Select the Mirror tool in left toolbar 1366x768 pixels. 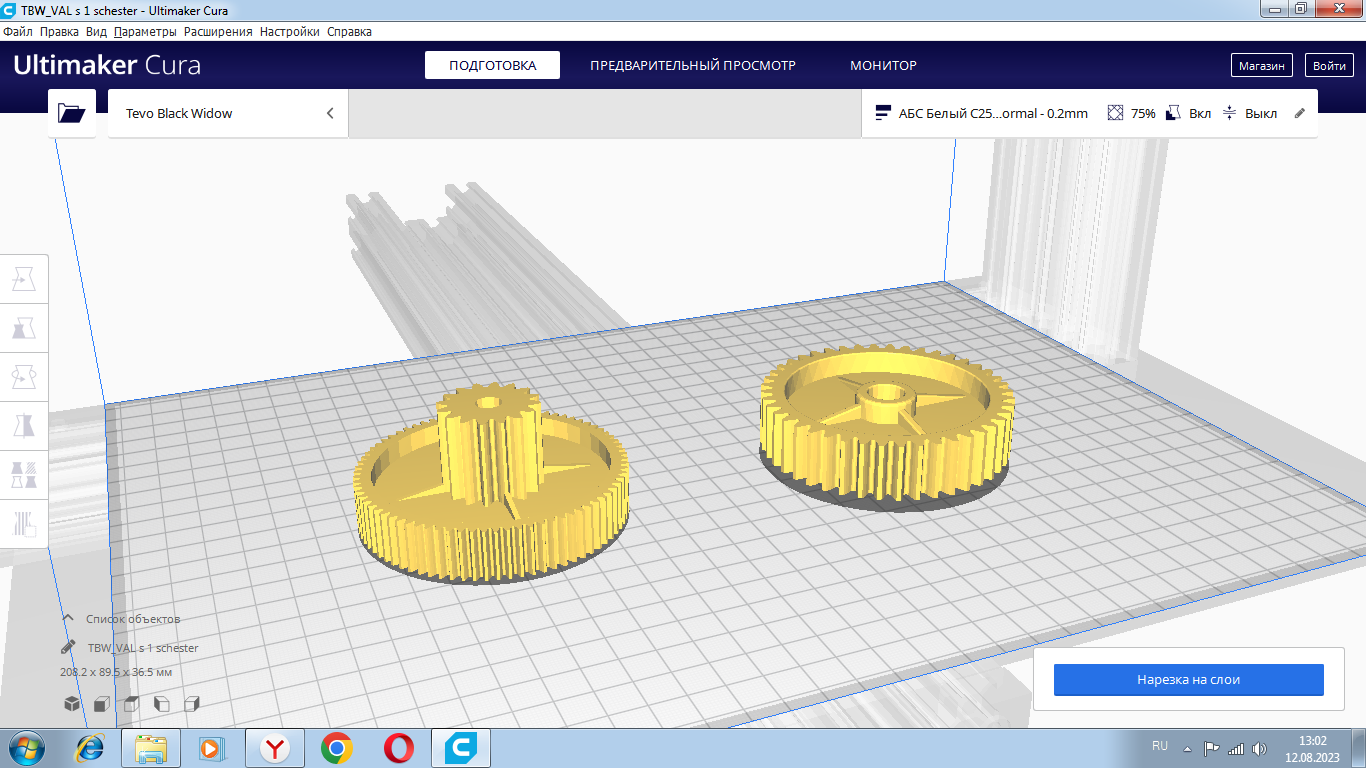24,426
